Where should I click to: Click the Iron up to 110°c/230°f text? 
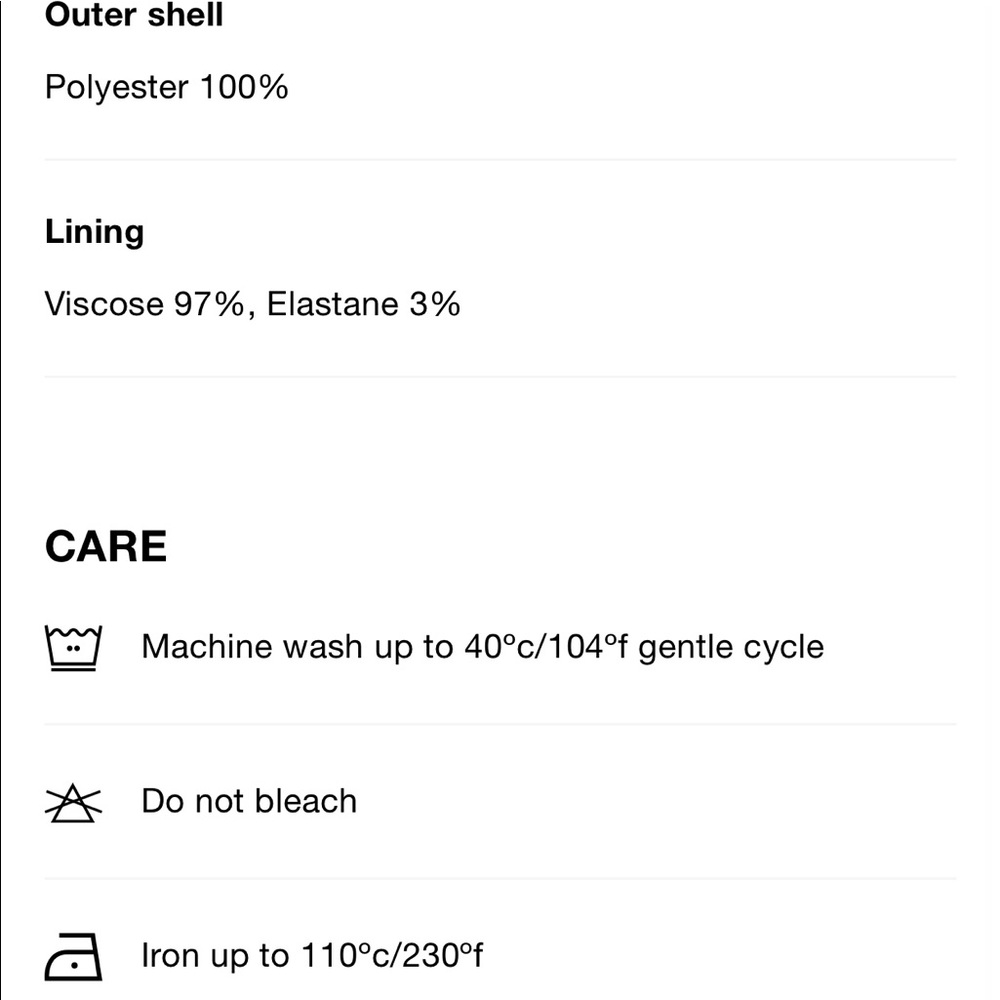[x=312, y=955]
